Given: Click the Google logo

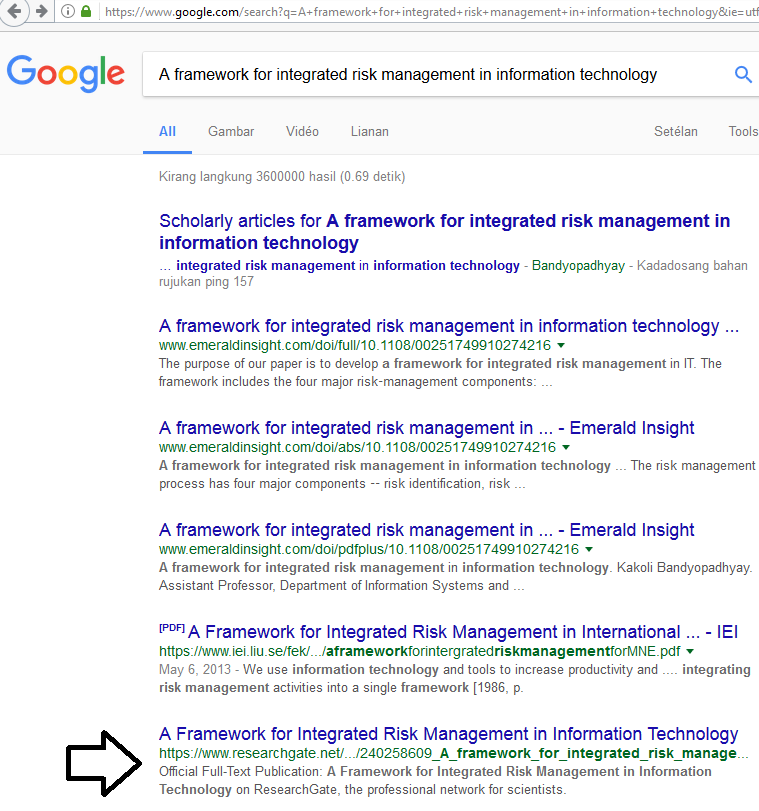Looking at the screenshot, I should click(x=66, y=74).
